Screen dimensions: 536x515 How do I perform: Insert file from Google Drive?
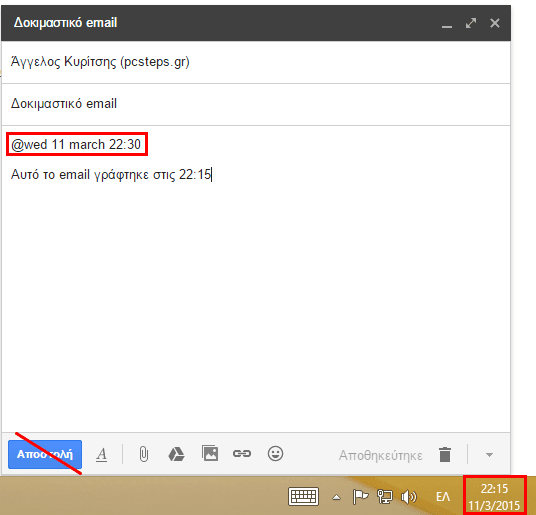tap(176, 454)
